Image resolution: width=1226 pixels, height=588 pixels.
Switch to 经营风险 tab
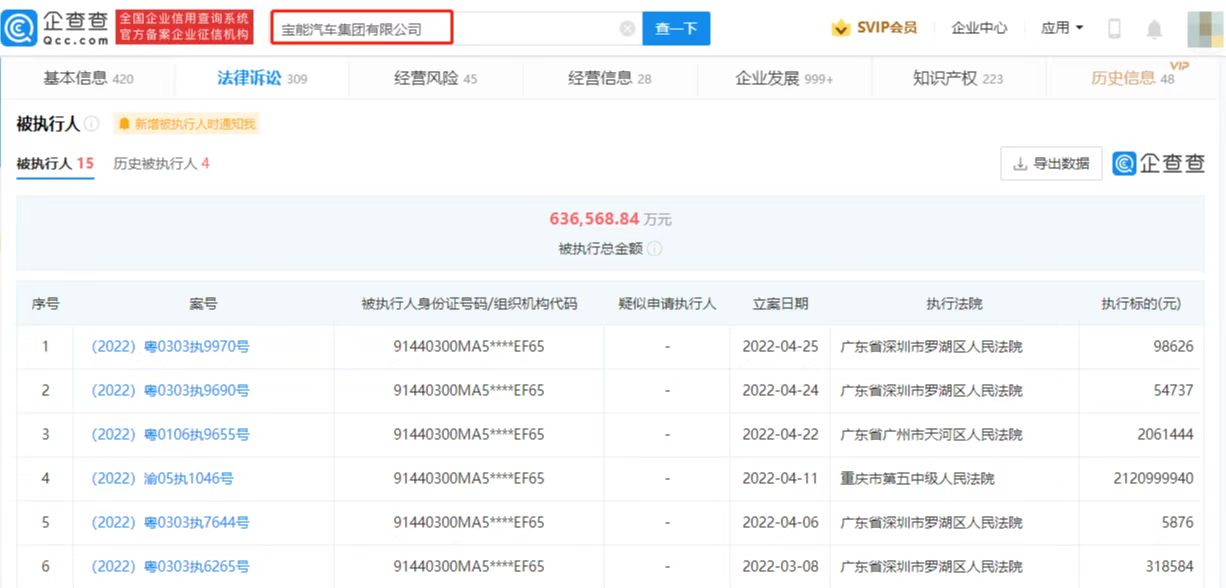435,78
